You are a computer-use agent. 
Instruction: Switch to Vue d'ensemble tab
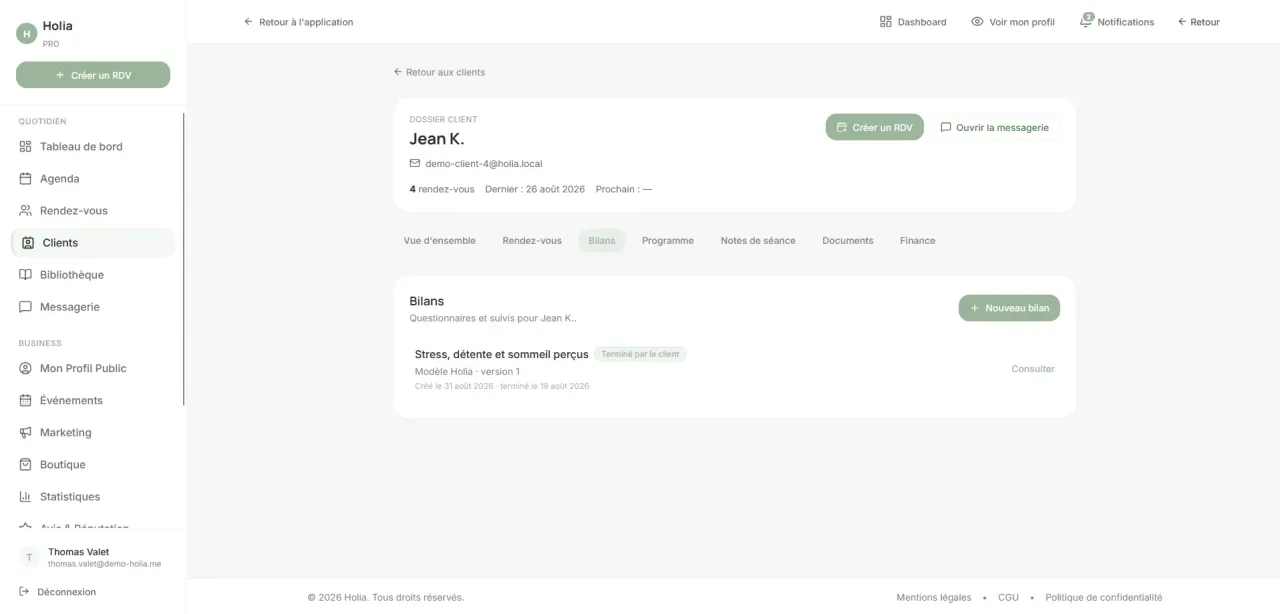440,240
